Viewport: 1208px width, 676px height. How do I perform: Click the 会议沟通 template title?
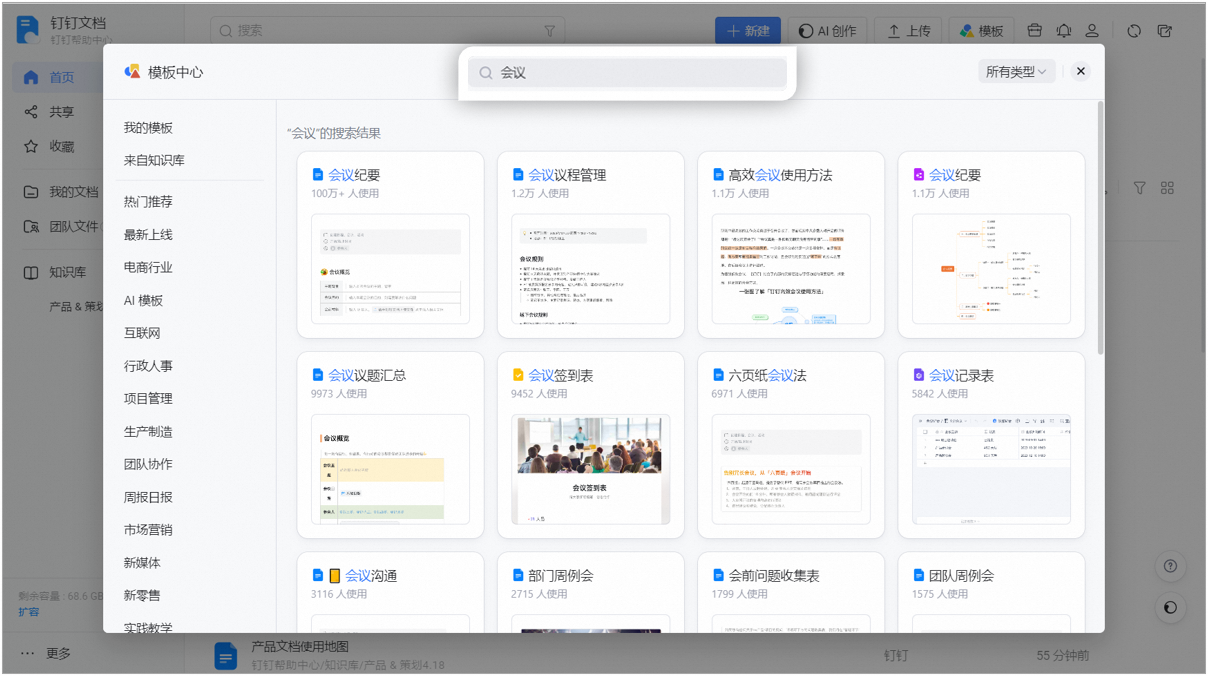[x=371, y=576]
